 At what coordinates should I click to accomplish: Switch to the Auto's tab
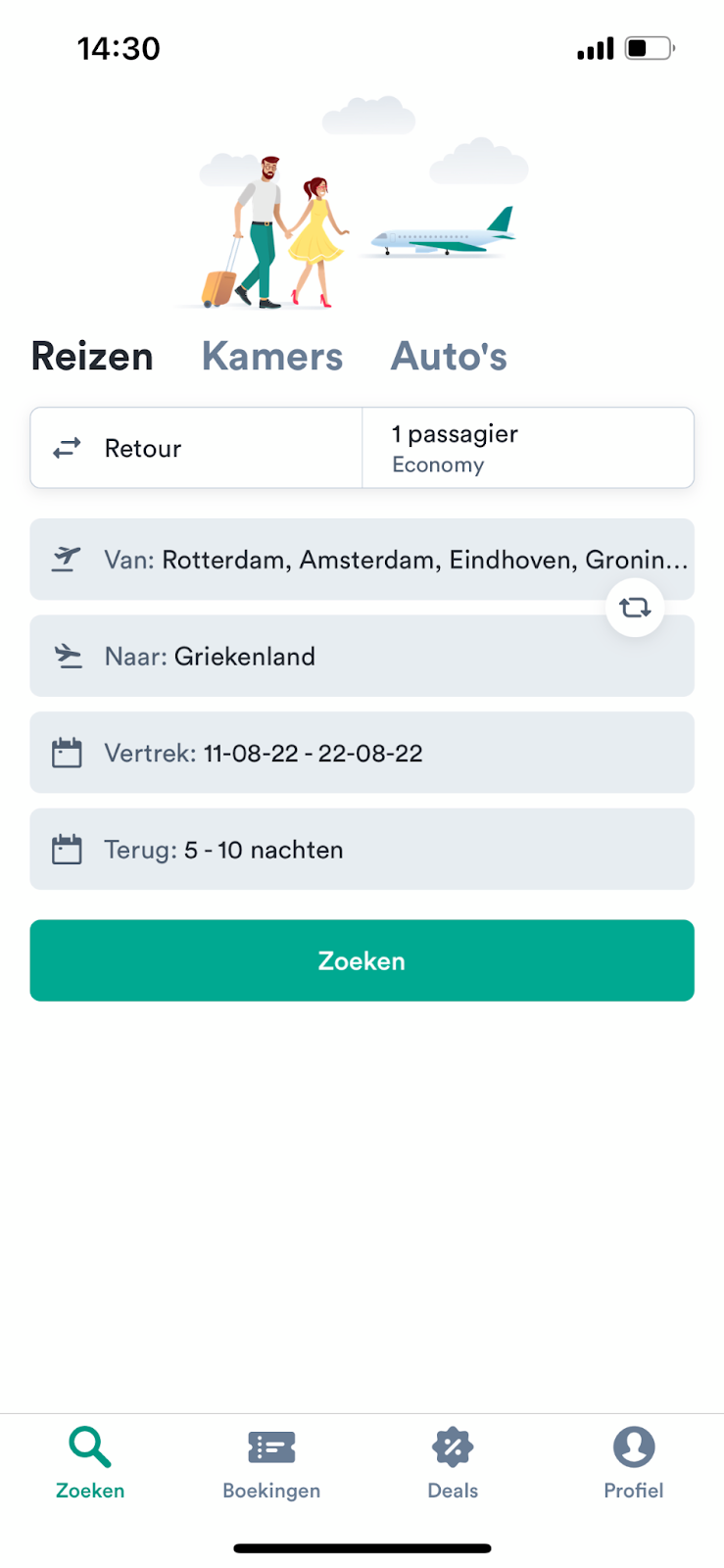click(x=449, y=357)
